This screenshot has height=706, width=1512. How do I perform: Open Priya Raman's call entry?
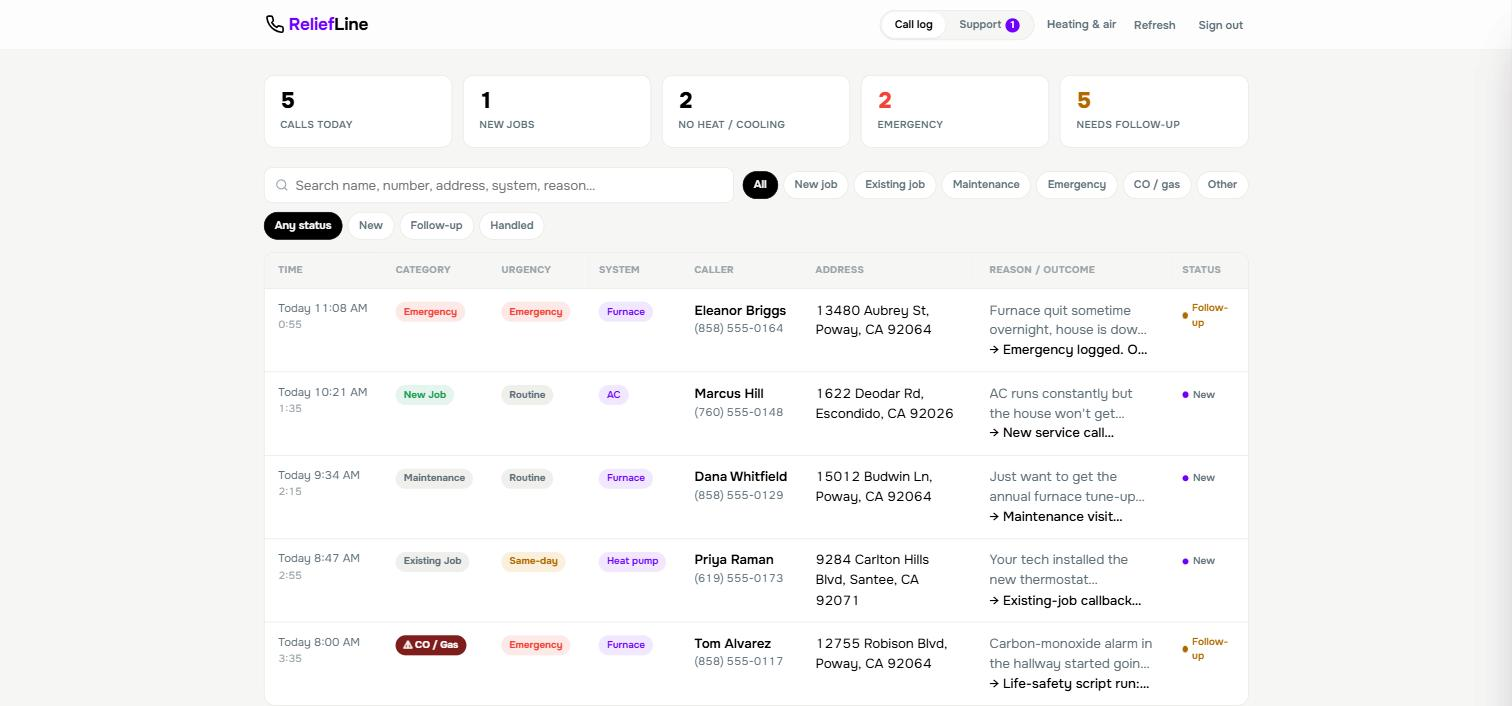[756, 580]
